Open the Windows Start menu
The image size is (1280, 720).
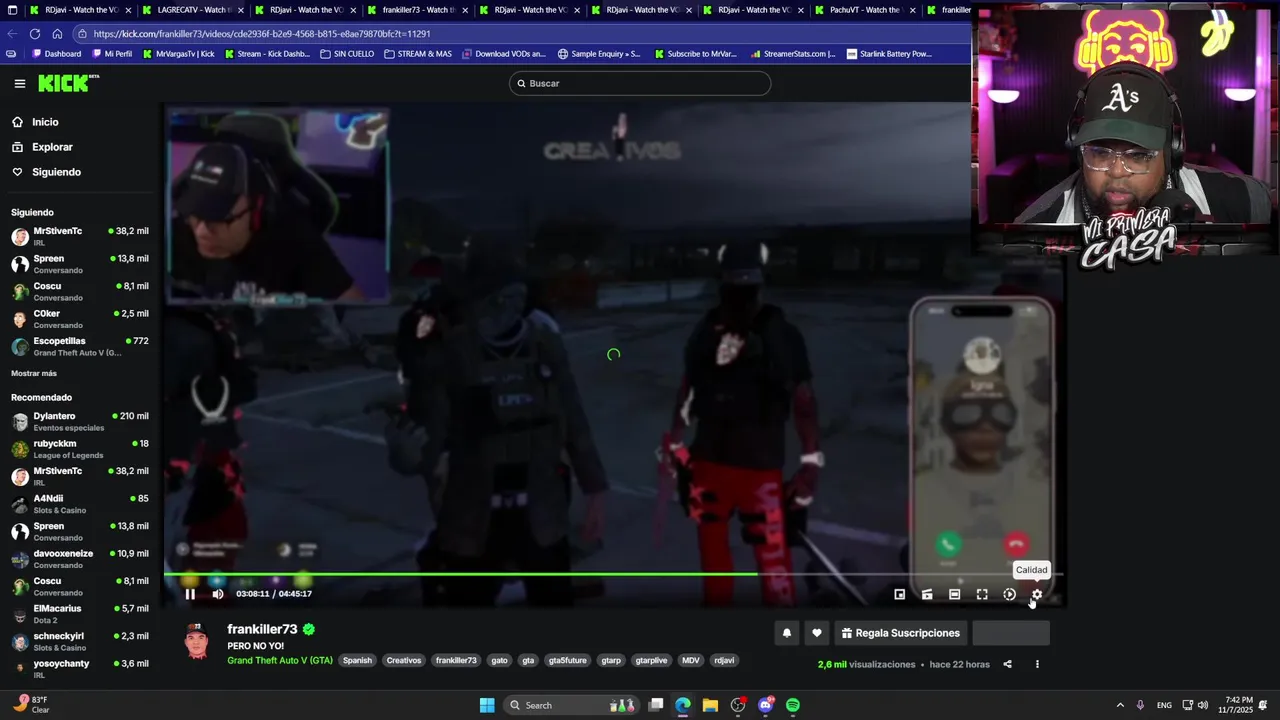tap(487, 705)
